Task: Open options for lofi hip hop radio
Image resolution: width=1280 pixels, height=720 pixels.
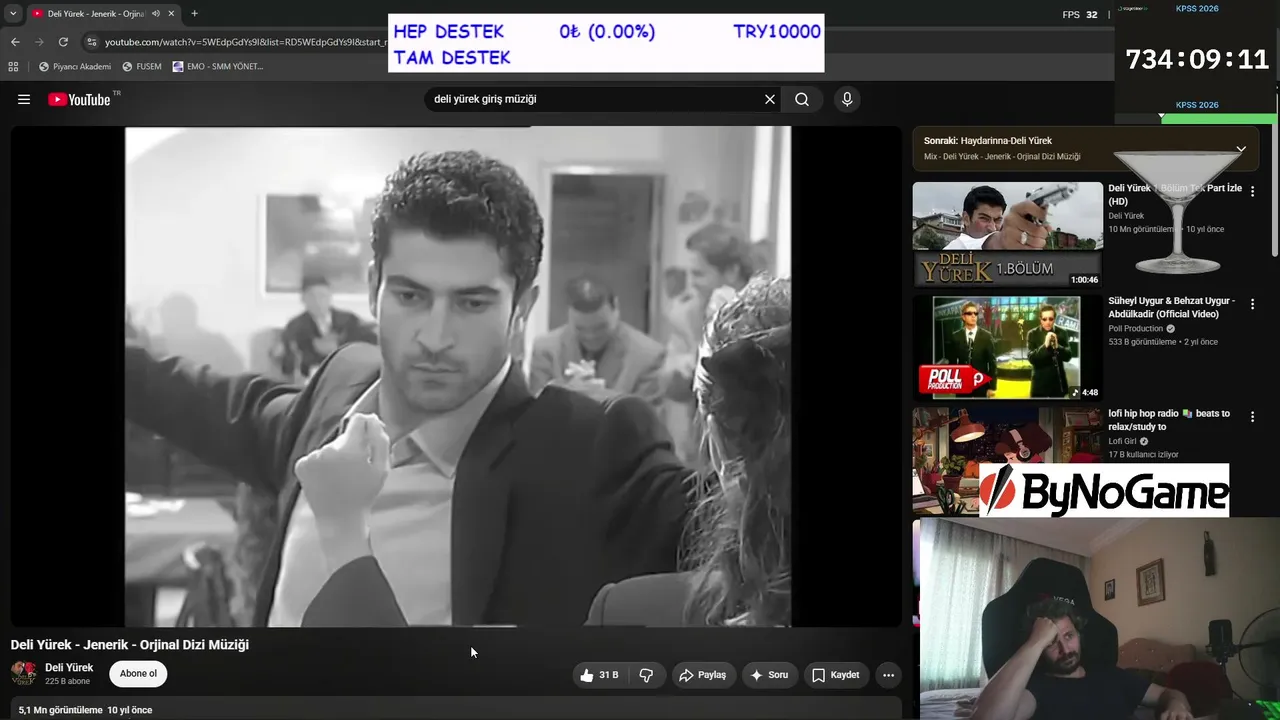Action: pos(1252,416)
